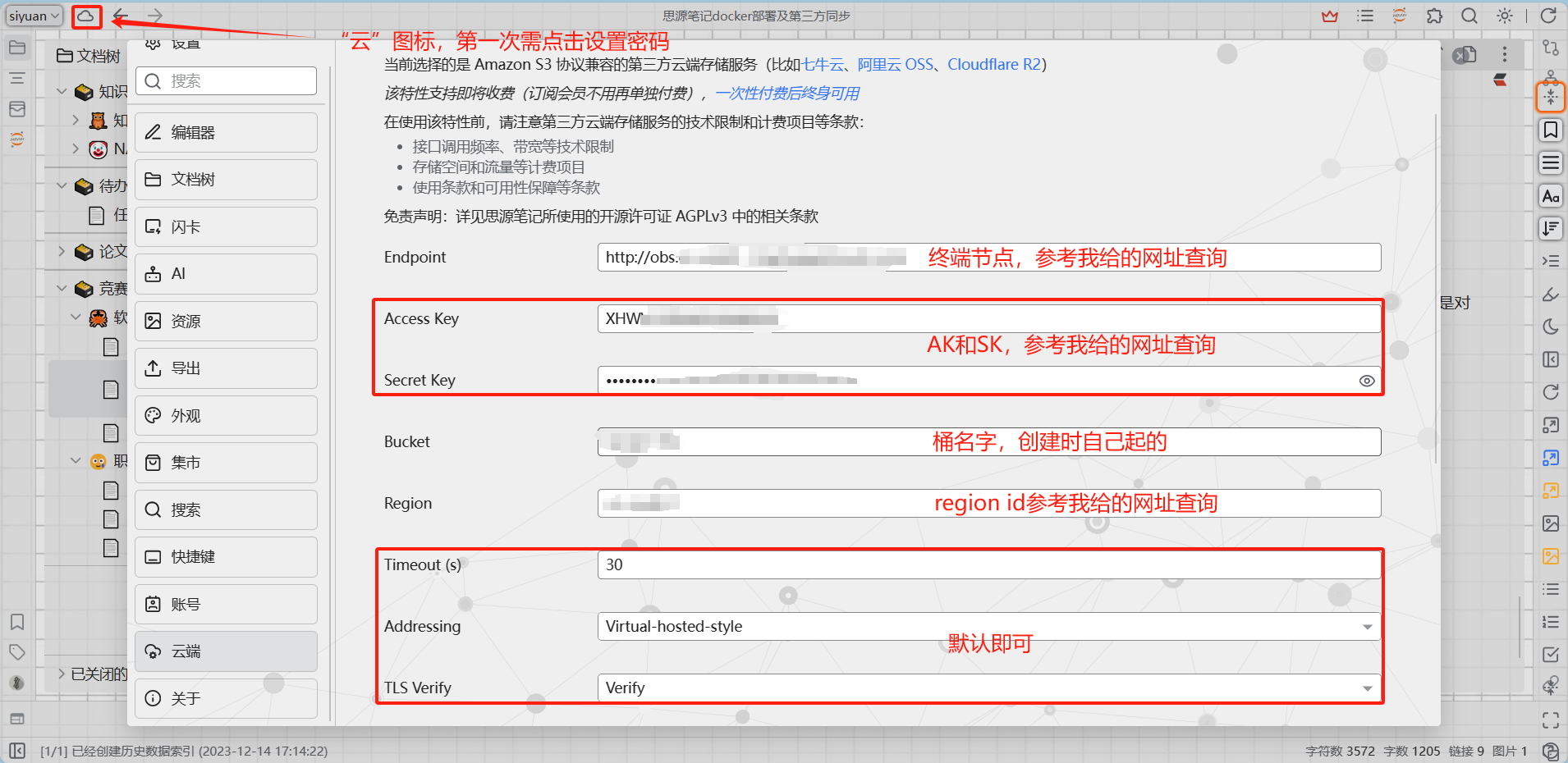
Task: Click the blue external-link icon in right dock
Action: pos(1551,458)
